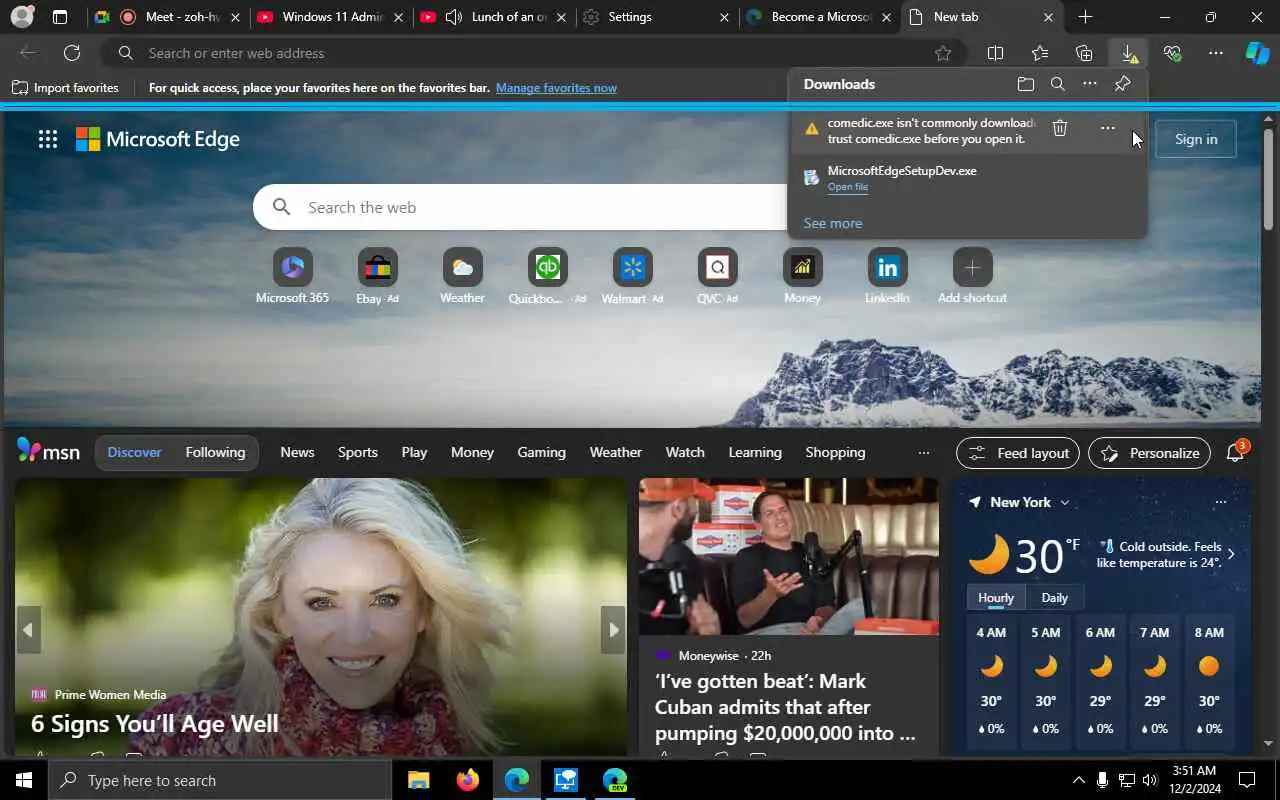Open the Walmart shortcut tile

coord(632,276)
